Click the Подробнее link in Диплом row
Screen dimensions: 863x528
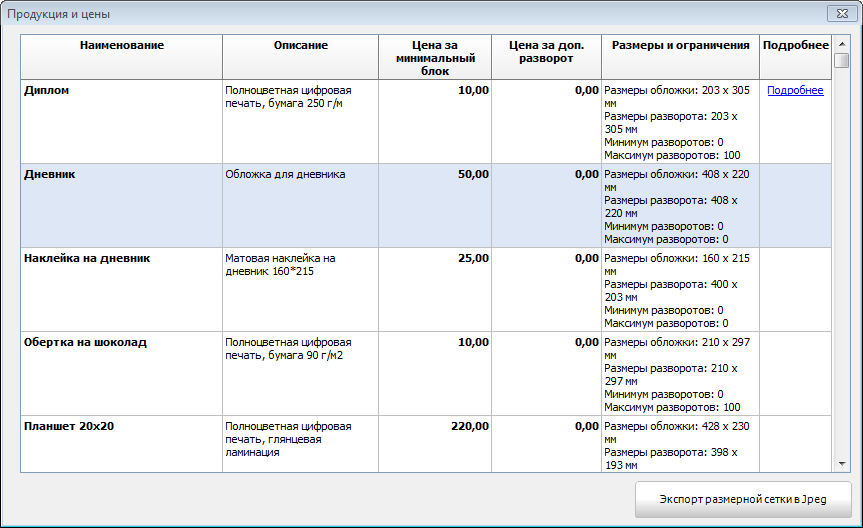[x=795, y=91]
